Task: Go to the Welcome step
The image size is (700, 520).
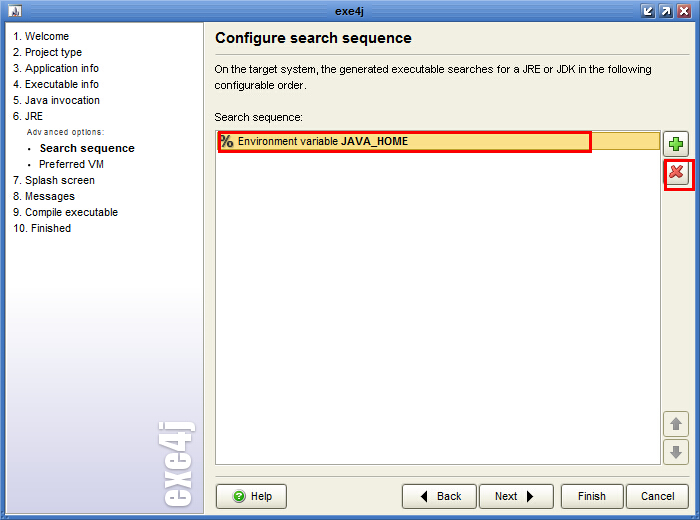Action: click(41, 36)
